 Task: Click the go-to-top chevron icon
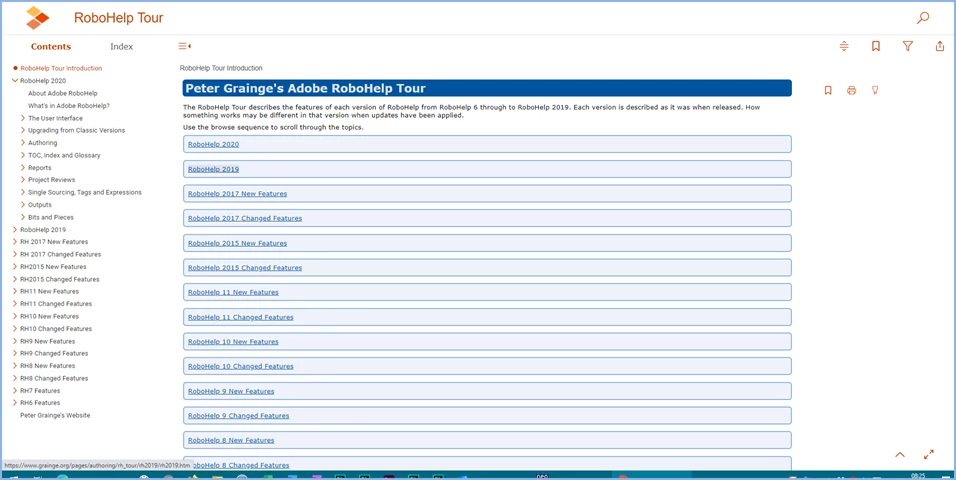[x=900, y=454]
